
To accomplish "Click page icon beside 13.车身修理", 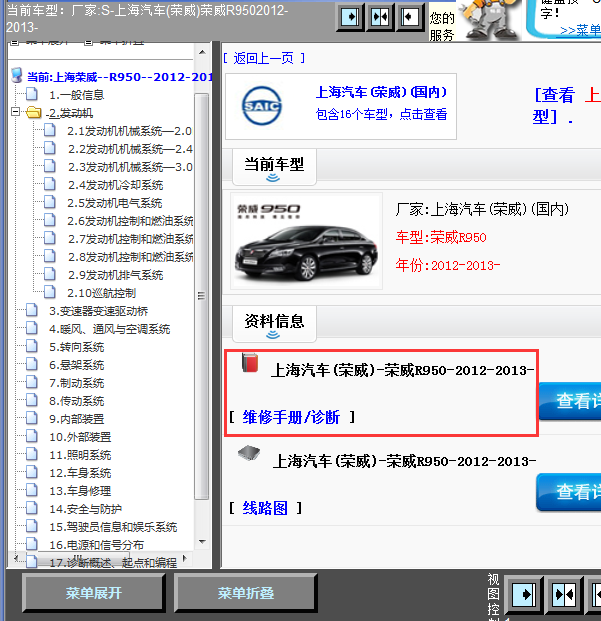I will (32, 490).
